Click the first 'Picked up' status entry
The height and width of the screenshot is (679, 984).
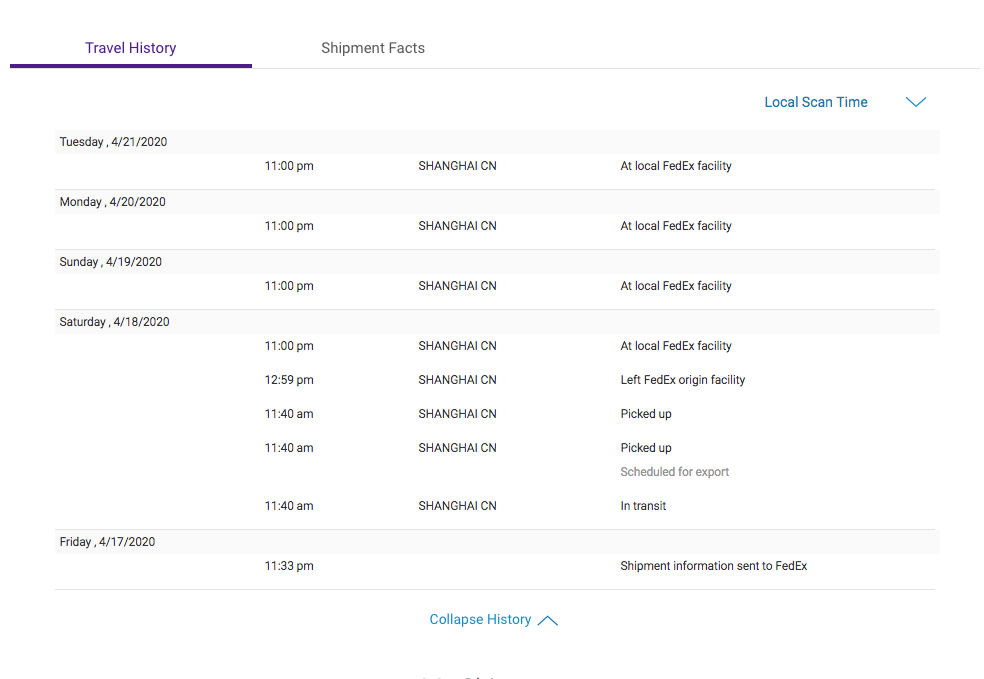click(646, 414)
